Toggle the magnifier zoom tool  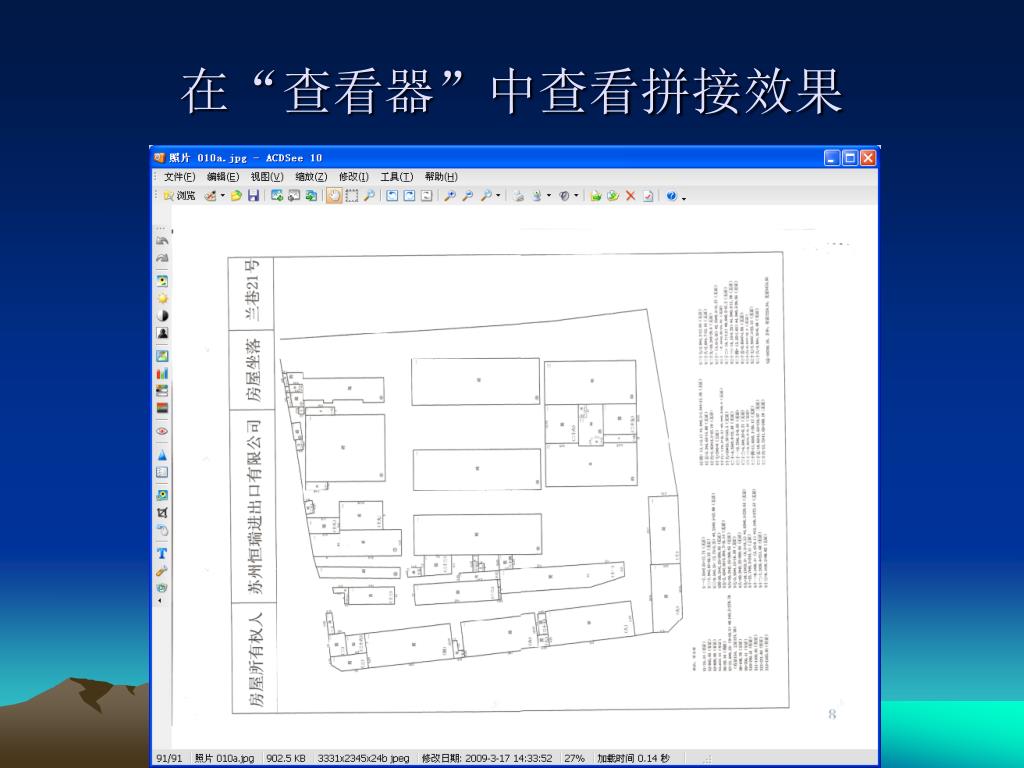point(369,195)
